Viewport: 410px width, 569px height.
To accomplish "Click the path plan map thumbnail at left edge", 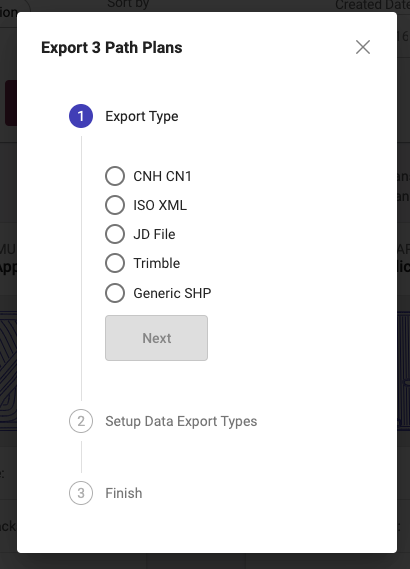I will (x=8, y=370).
